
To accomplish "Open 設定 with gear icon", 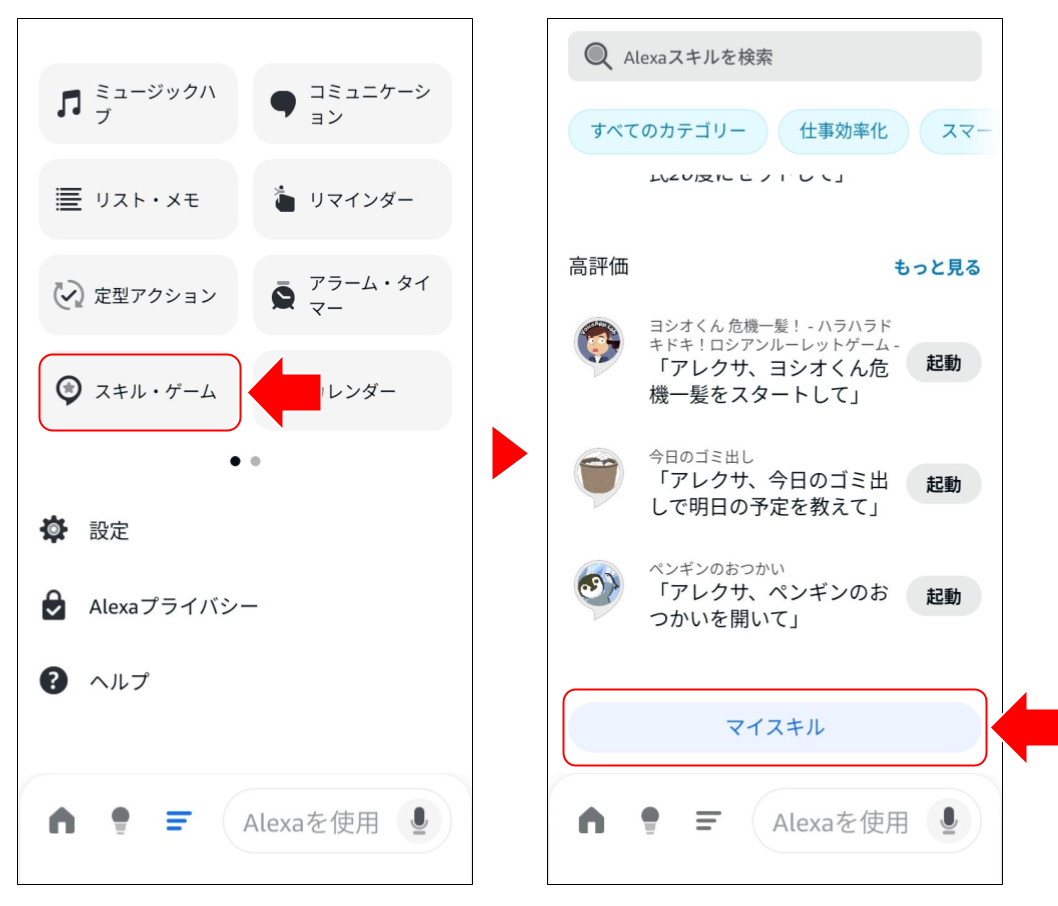I will click(108, 531).
